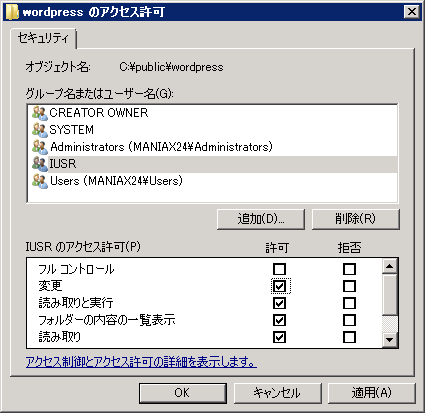Click the 削除(R) button

pyautogui.click(x=355, y=219)
